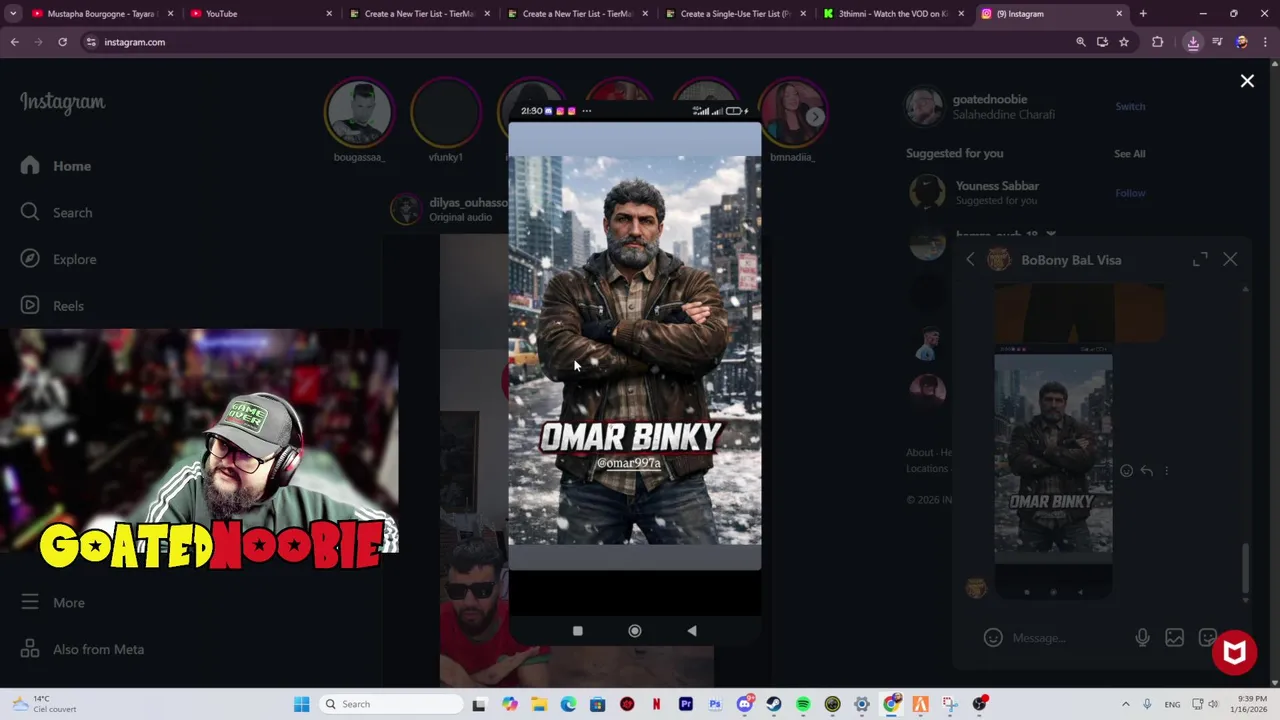Viewport: 1280px width, 720px height.
Task: Open browser extensions puzzle icon
Action: pyautogui.click(x=1158, y=42)
